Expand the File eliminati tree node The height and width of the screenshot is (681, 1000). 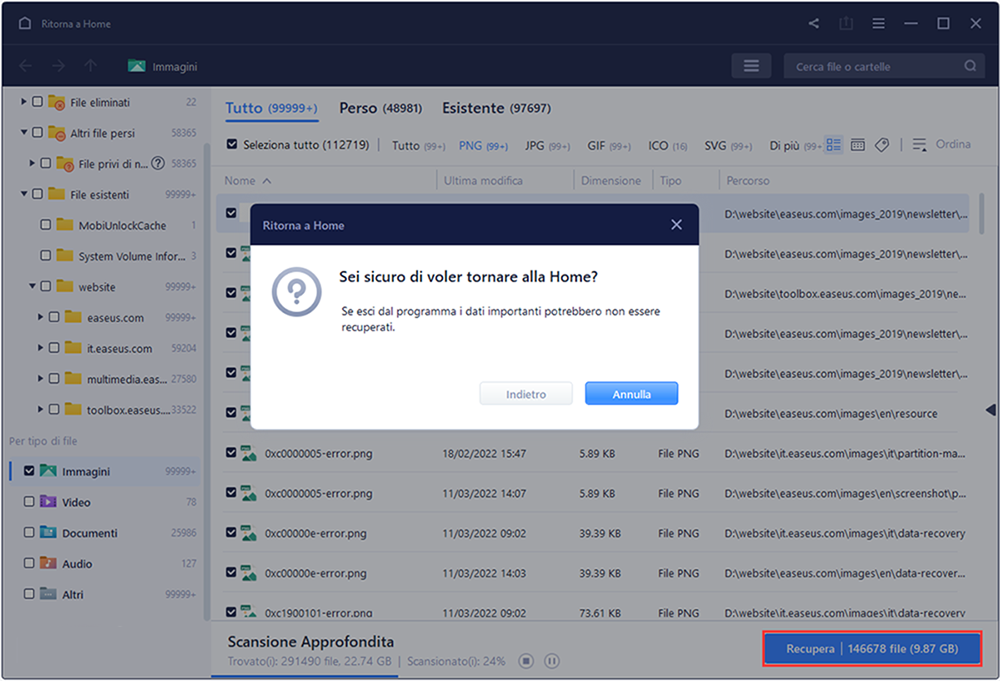click(24, 101)
